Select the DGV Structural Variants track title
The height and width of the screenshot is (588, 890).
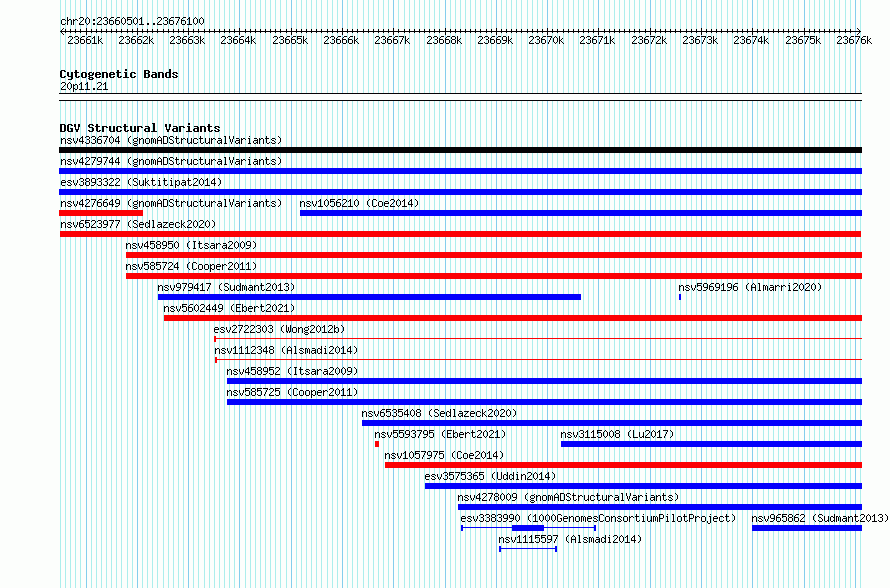(x=140, y=128)
